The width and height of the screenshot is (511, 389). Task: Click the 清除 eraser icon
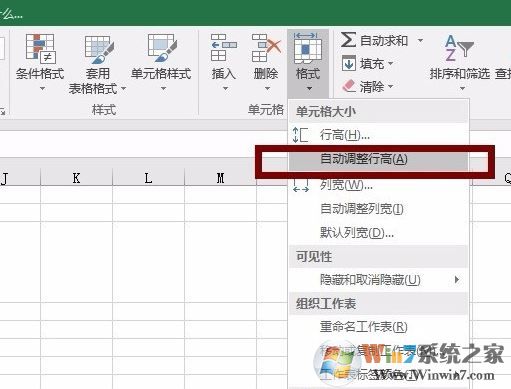click(x=349, y=86)
